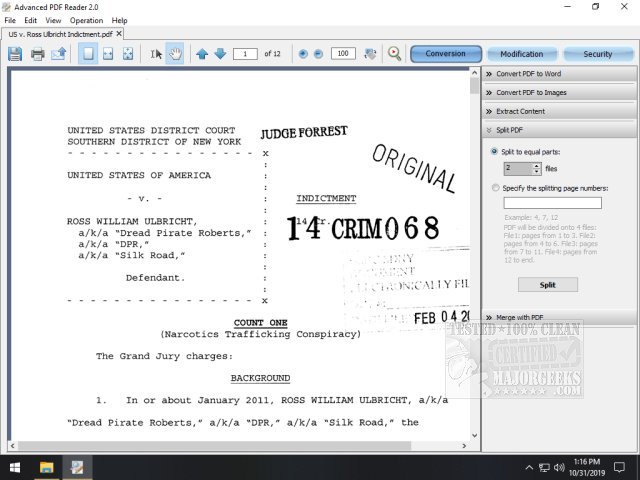Click the Print icon in toolbar
This screenshot has height=480, width=640.
[38, 54]
